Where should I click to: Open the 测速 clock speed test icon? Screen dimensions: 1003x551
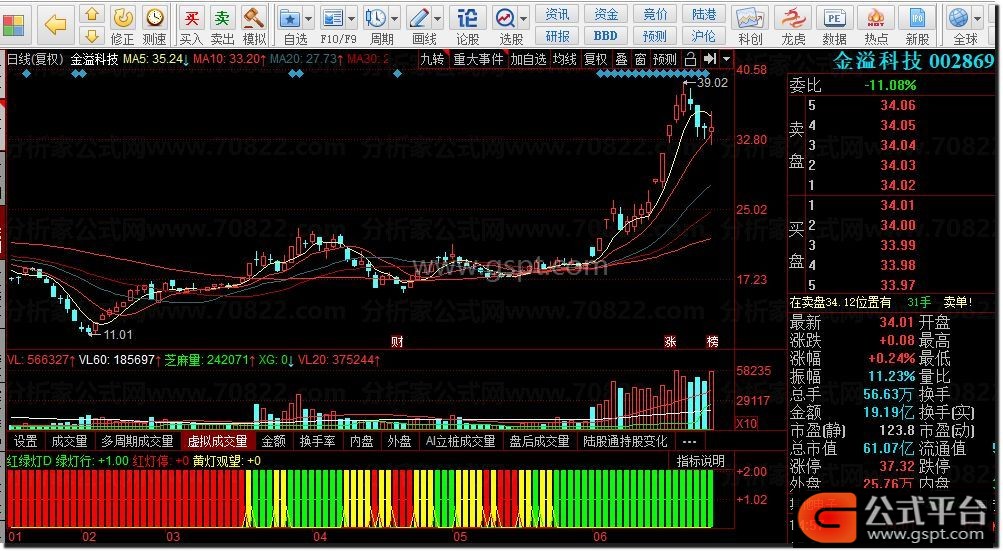(x=154, y=18)
